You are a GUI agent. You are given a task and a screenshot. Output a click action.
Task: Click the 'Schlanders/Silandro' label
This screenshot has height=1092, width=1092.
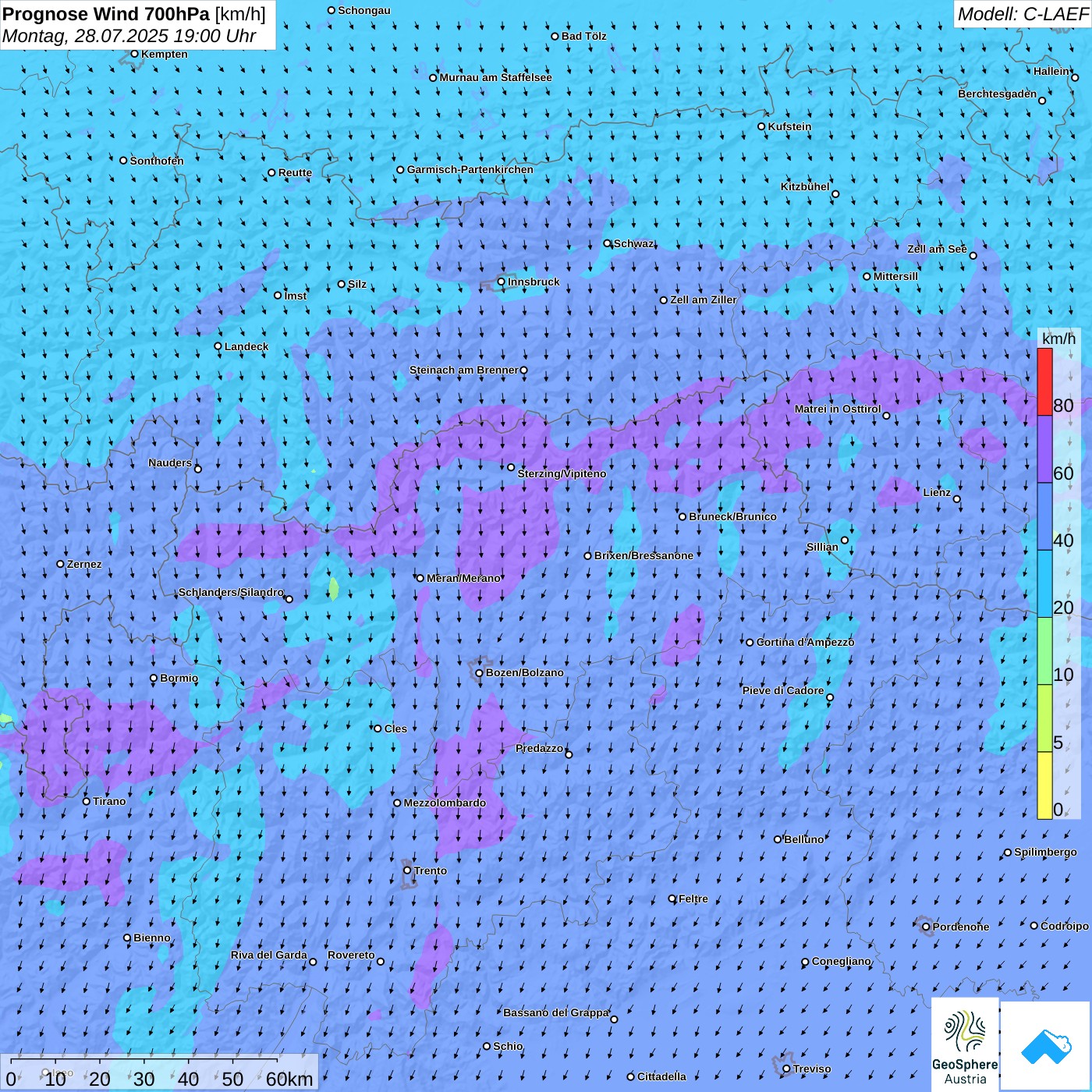pos(231,592)
